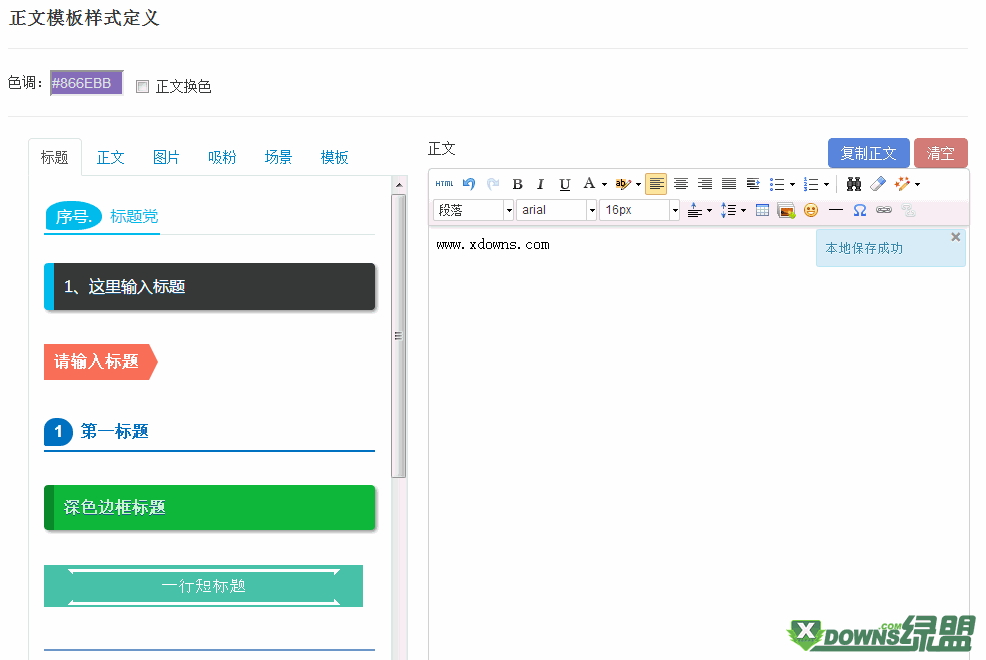
Task: Insert a hyperlink with chain icon
Action: (x=884, y=210)
